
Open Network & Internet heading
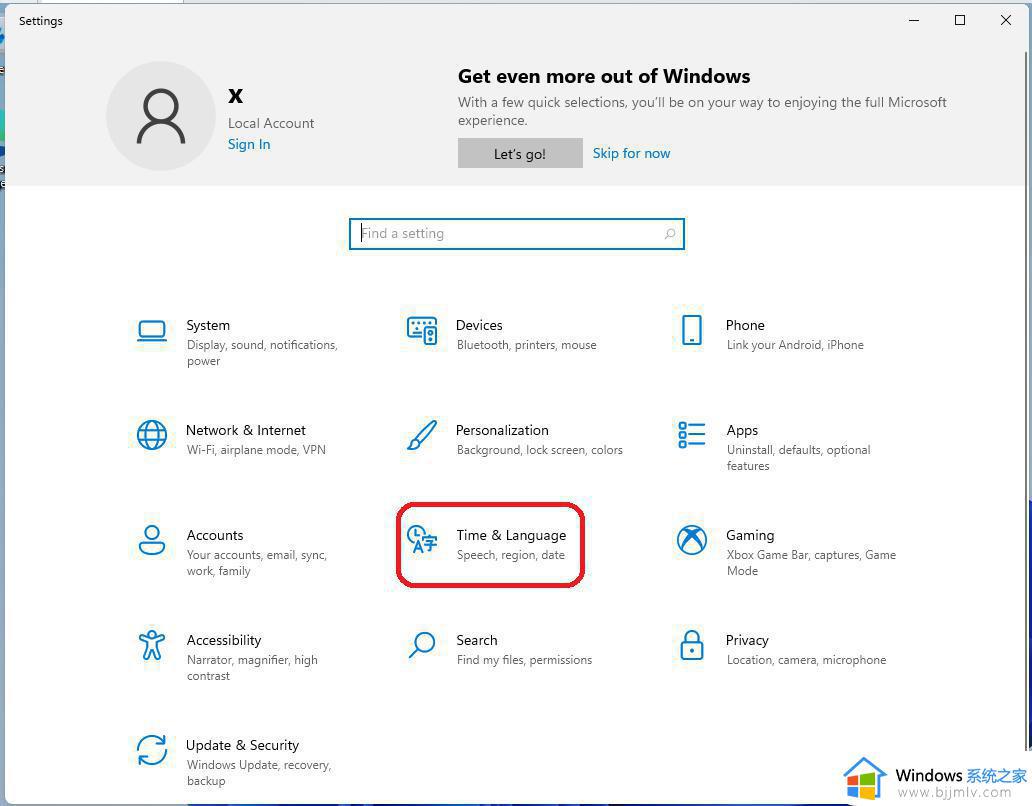coord(245,430)
